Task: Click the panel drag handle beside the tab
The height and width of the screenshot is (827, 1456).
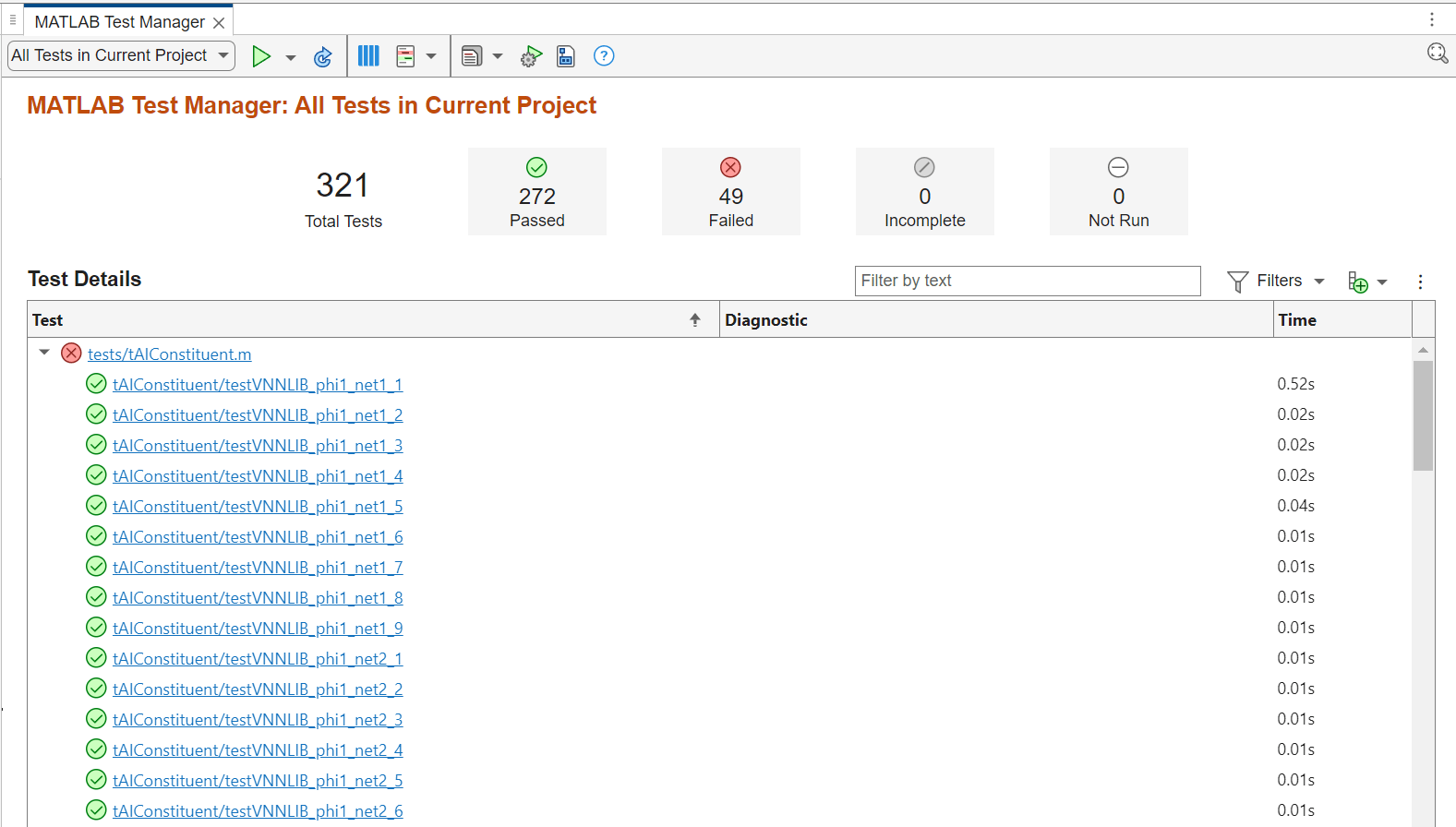Action: (13, 19)
